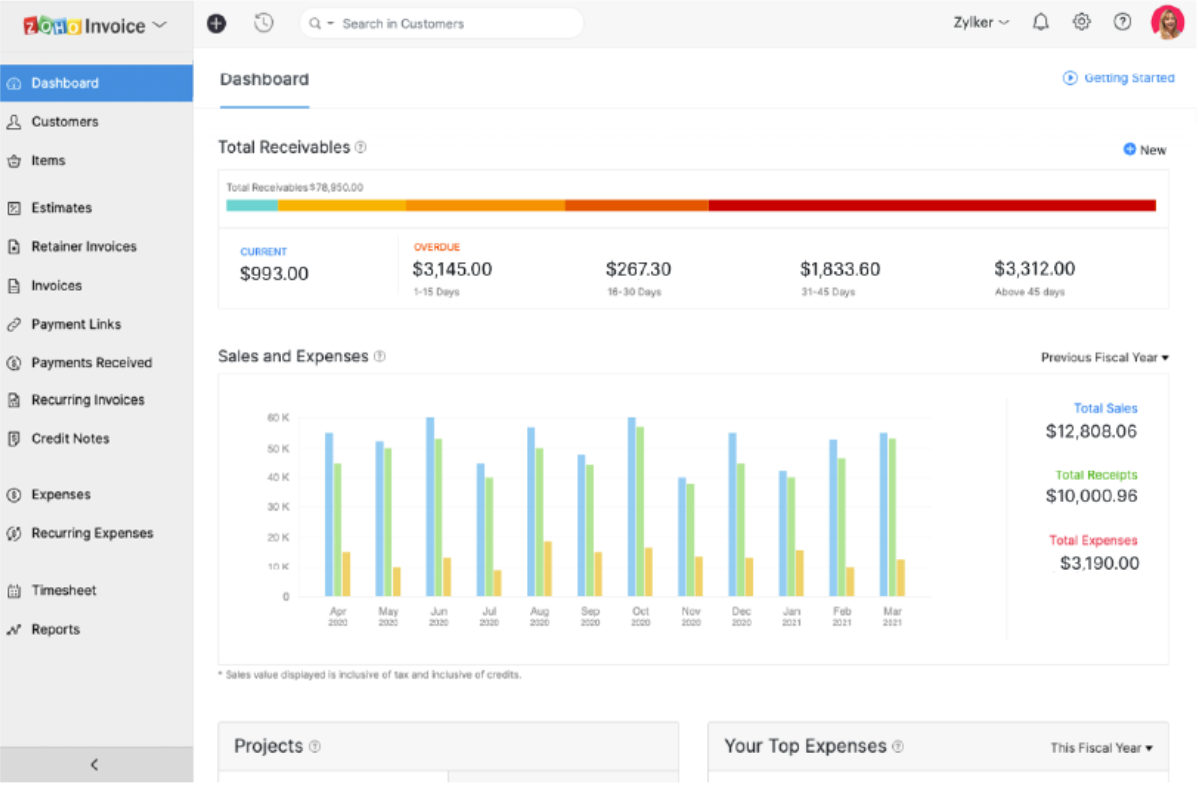The height and width of the screenshot is (795, 1198).
Task: Go to Credit Notes
Action: (70, 438)
